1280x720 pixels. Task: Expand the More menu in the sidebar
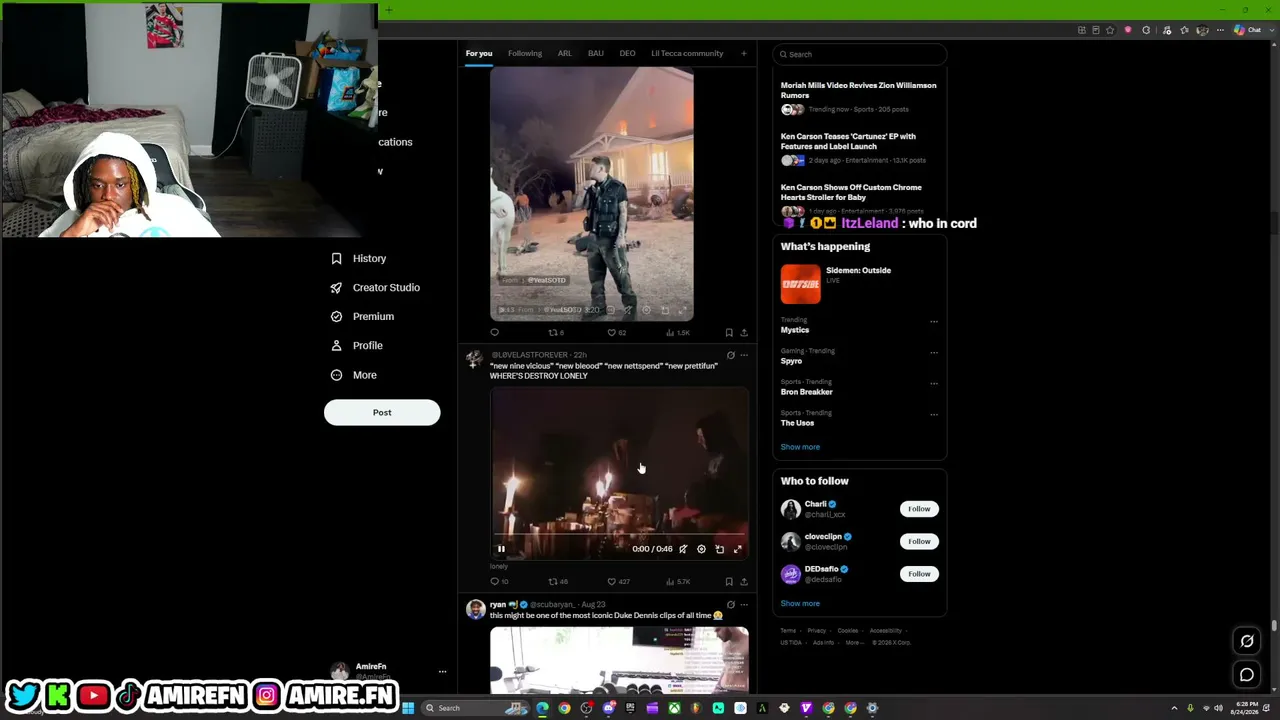point(354,375)
